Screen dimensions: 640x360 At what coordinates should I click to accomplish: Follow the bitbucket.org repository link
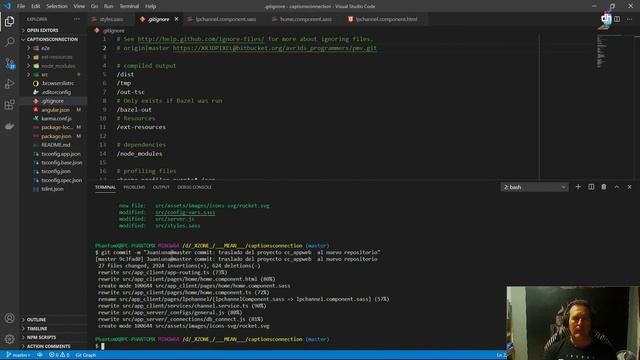(275, 48)
